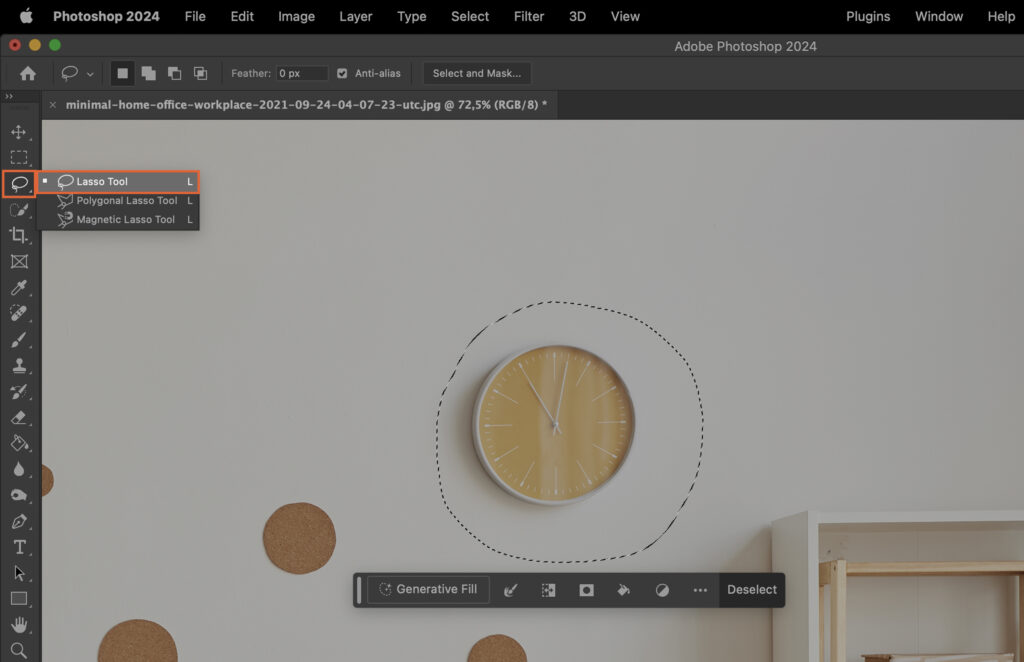Select the Polygonal Lasso Tool menu entry
The width and height of the screenshot is (1024, 662).
[127, 200]
